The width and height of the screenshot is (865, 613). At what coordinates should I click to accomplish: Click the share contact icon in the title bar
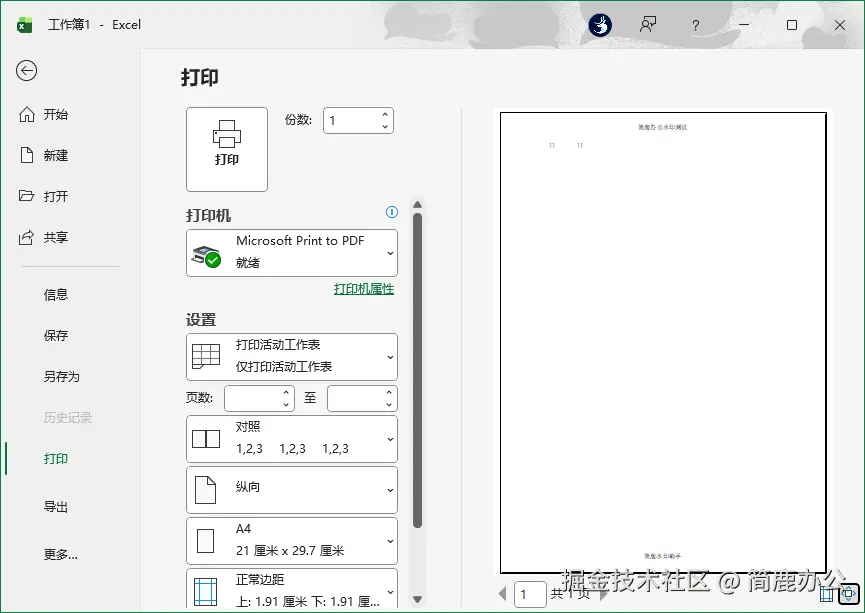click(x=648, y=25)
